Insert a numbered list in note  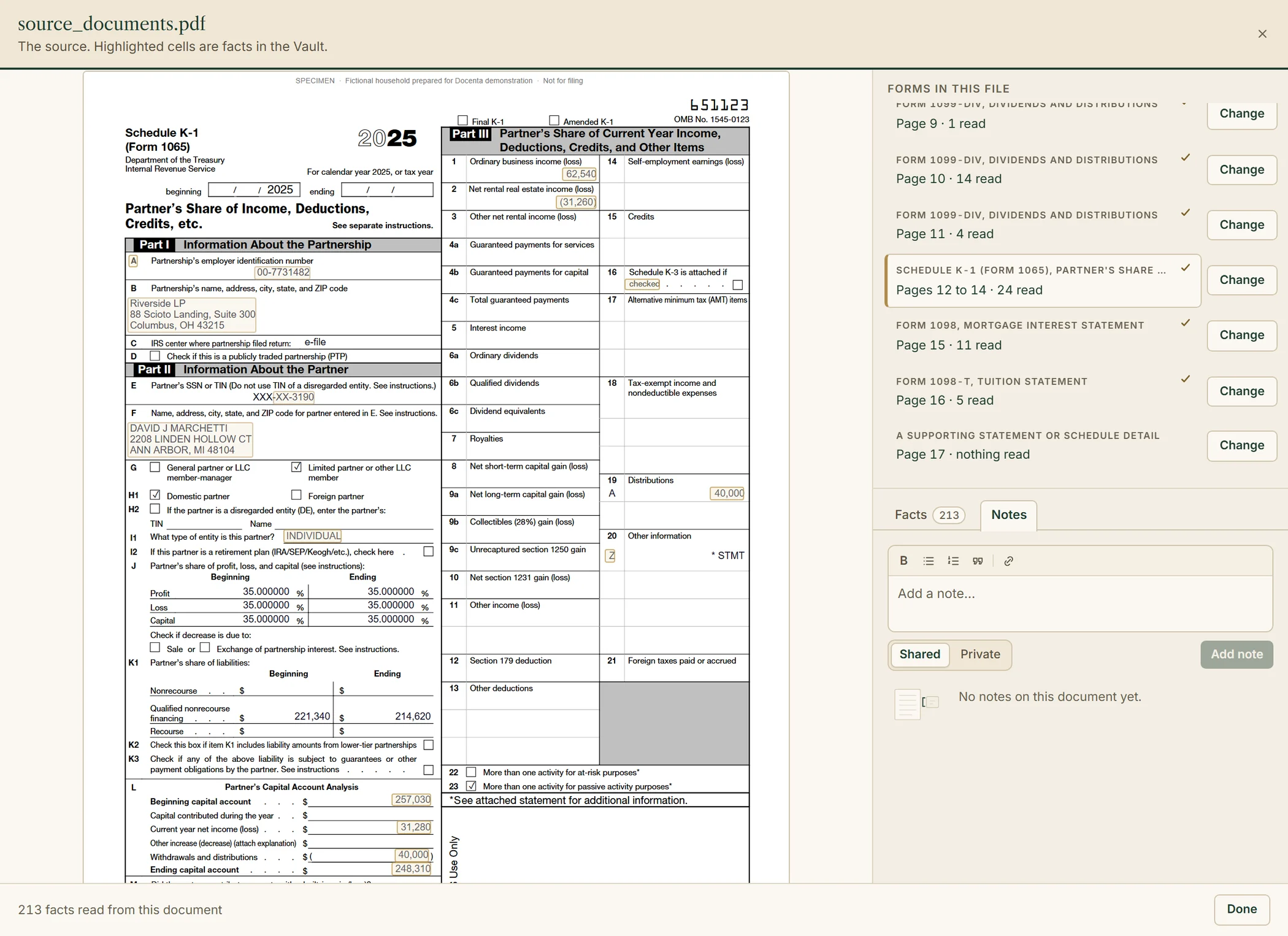coord(953,561)
